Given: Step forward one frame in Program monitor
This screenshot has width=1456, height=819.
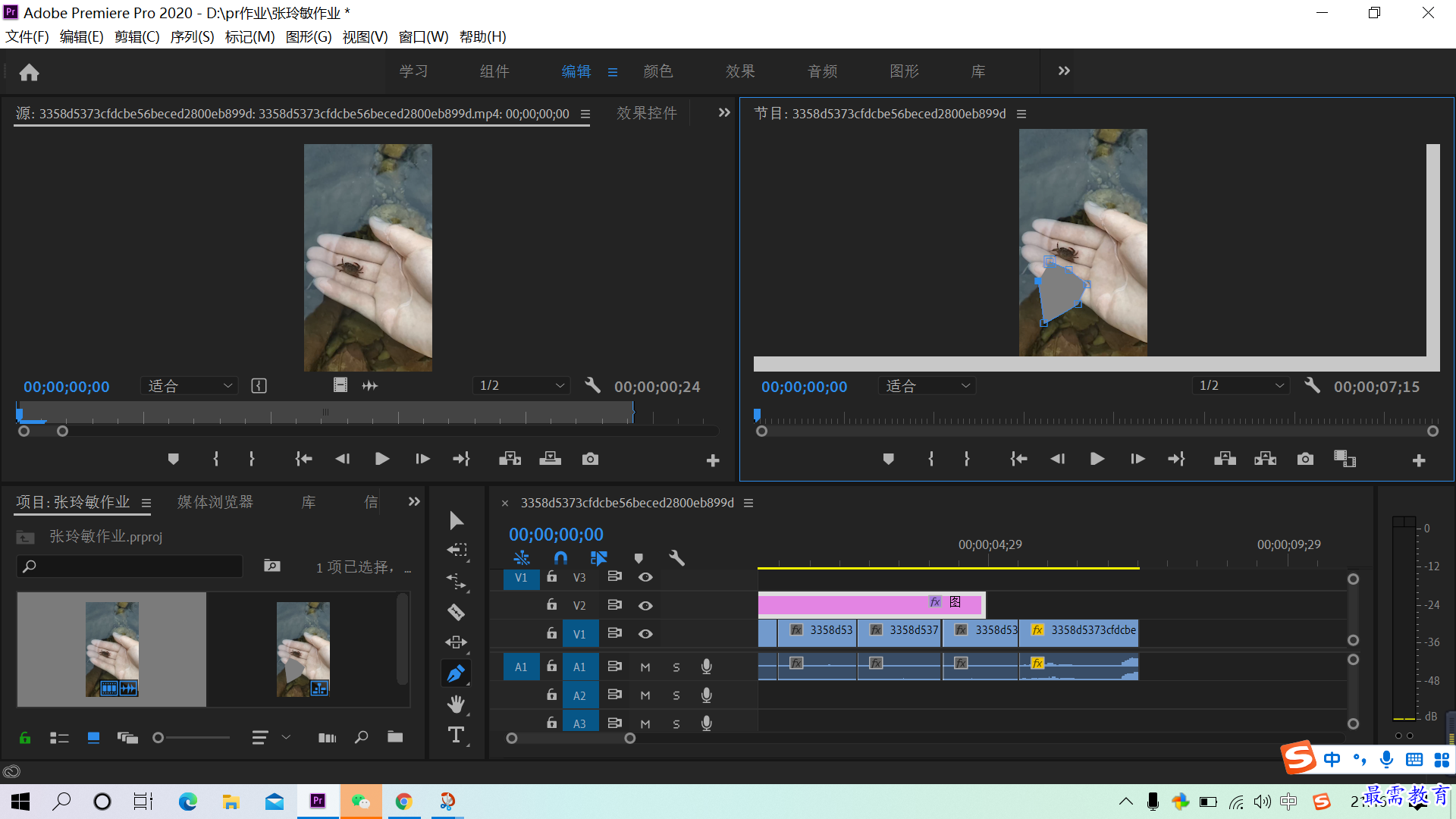Looking at the screenshot, I should 1137,459.
